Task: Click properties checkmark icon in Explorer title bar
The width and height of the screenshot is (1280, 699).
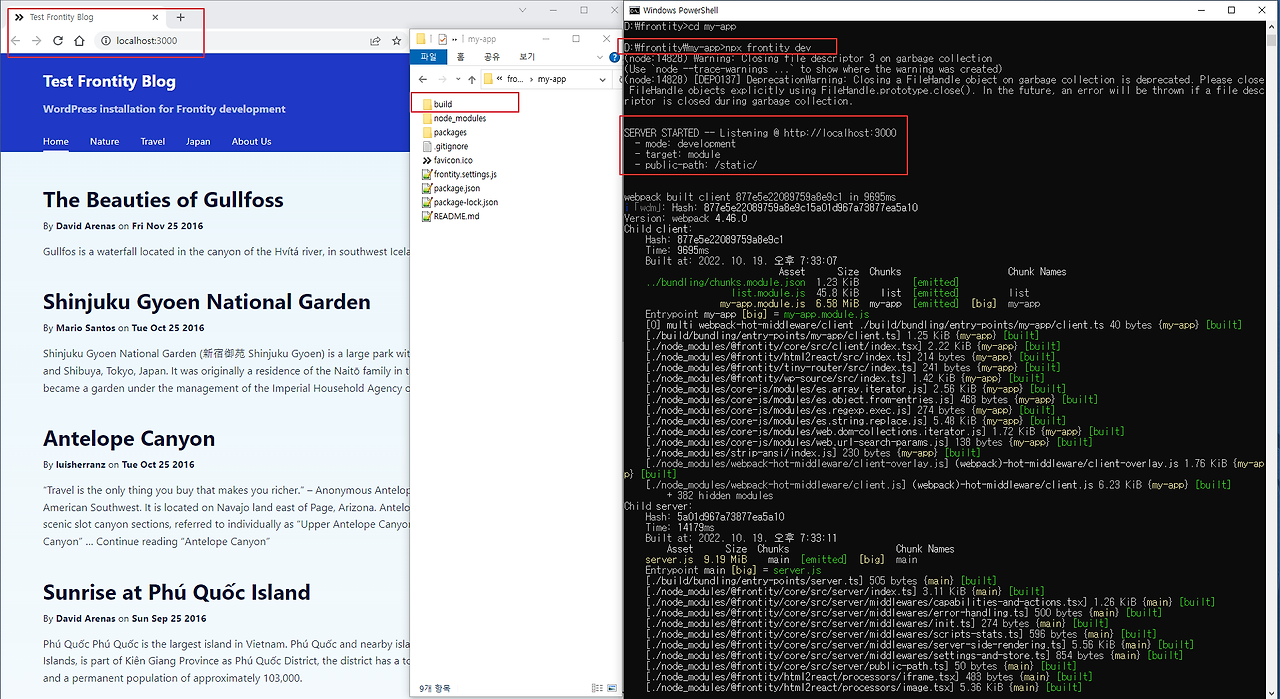Action: tap(443, 39)
